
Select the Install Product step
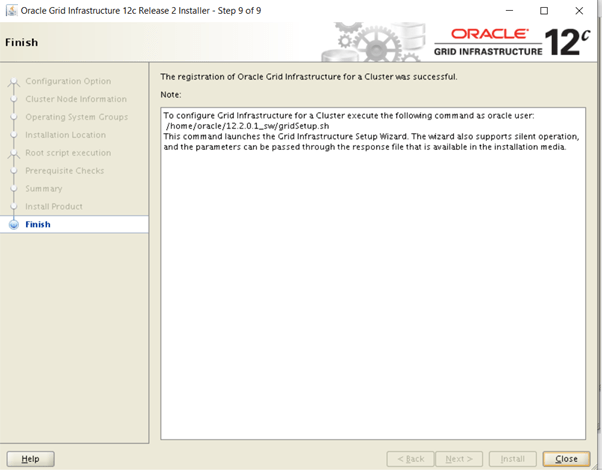54,207
